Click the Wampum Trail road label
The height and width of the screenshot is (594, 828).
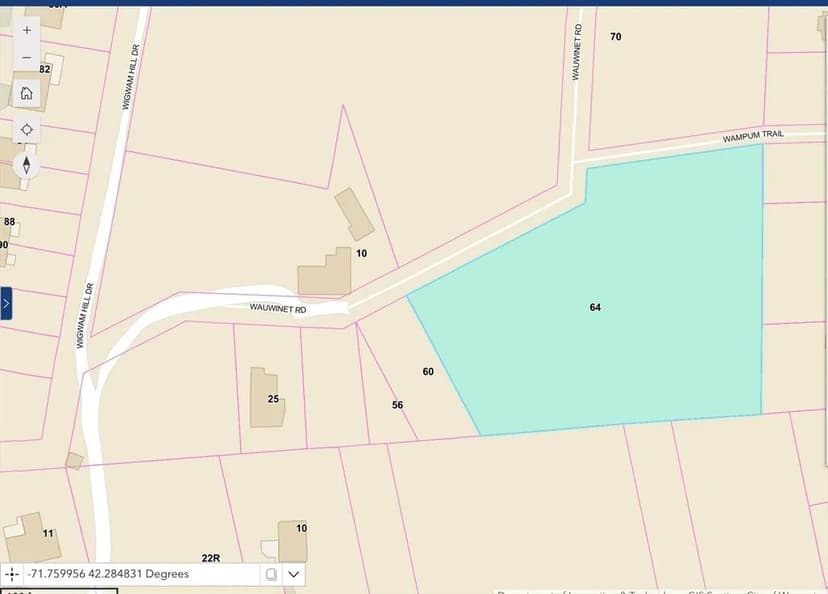coord(753,133)
